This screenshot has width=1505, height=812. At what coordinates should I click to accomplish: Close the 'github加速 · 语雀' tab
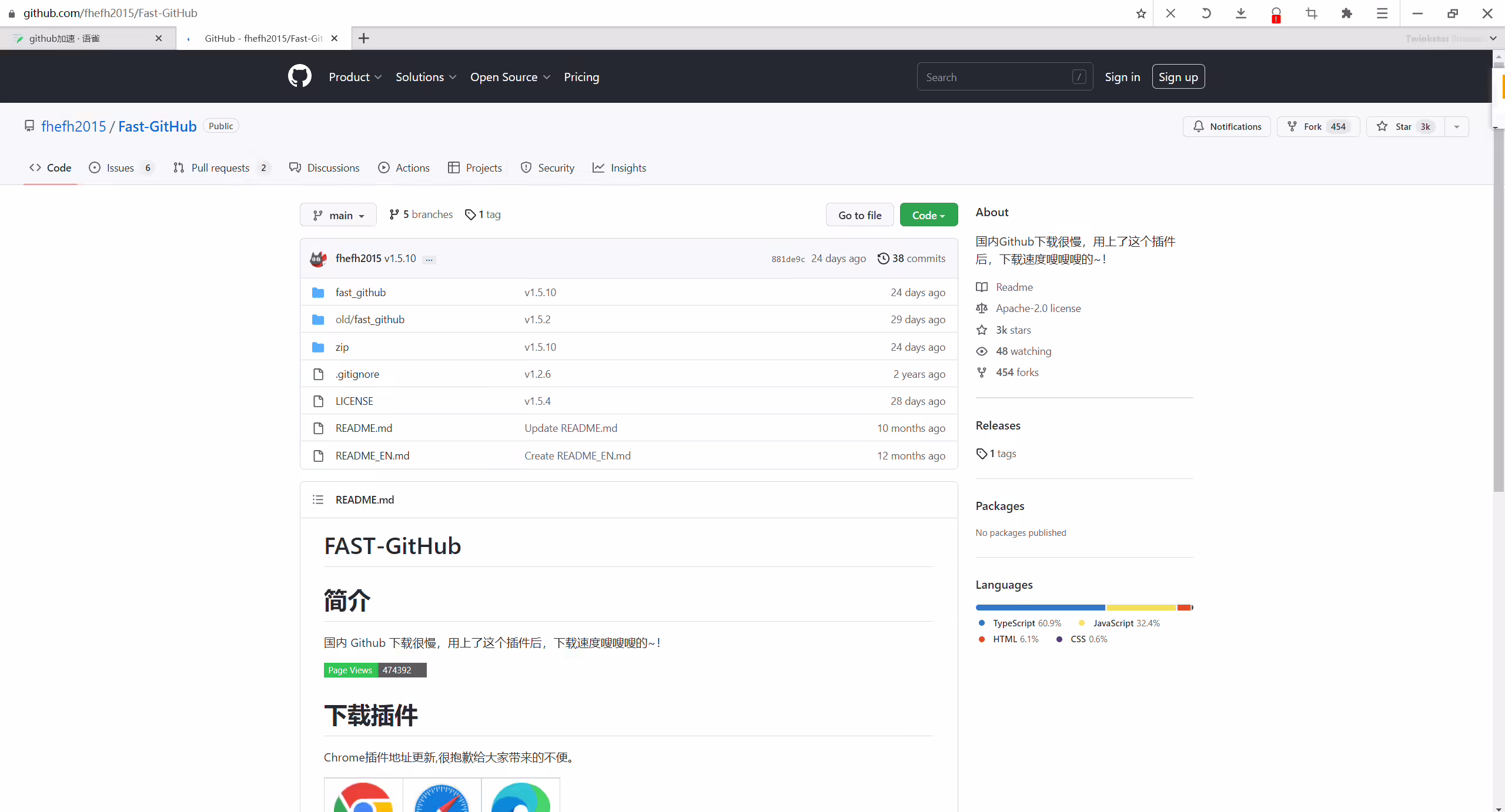(x=159, y=38)
